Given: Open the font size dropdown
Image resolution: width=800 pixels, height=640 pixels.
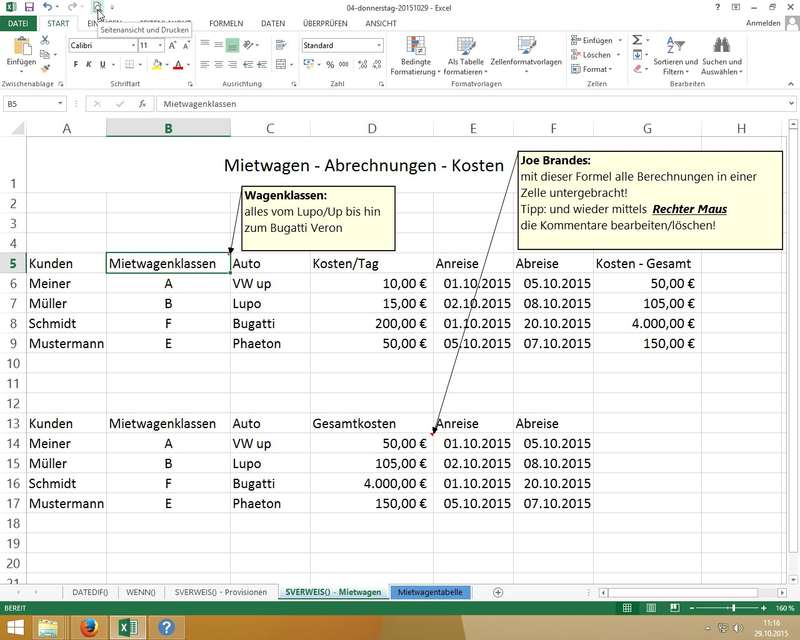Looking at the screenshot, I should click(x=159, y=46).
